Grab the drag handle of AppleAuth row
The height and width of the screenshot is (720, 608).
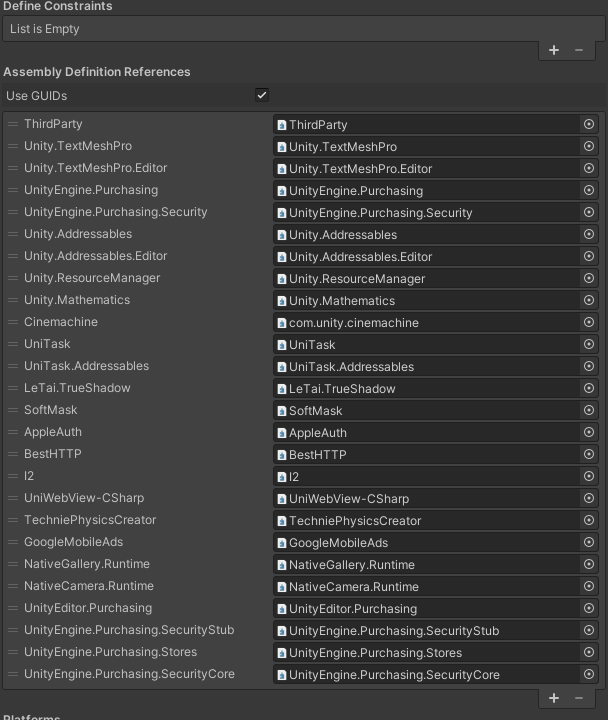tap(13, 432)
